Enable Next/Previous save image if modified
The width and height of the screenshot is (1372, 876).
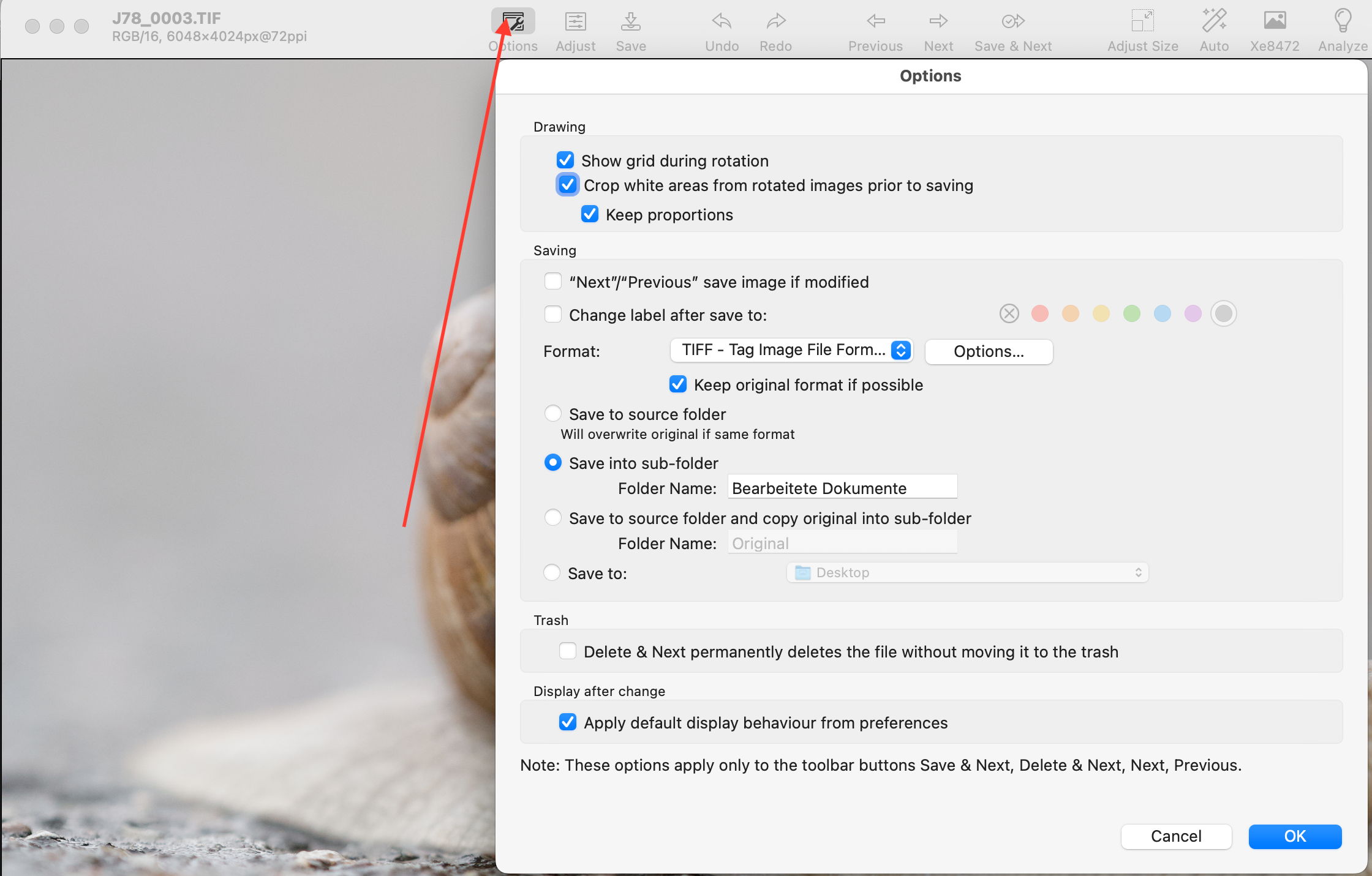tap(554, 282)
